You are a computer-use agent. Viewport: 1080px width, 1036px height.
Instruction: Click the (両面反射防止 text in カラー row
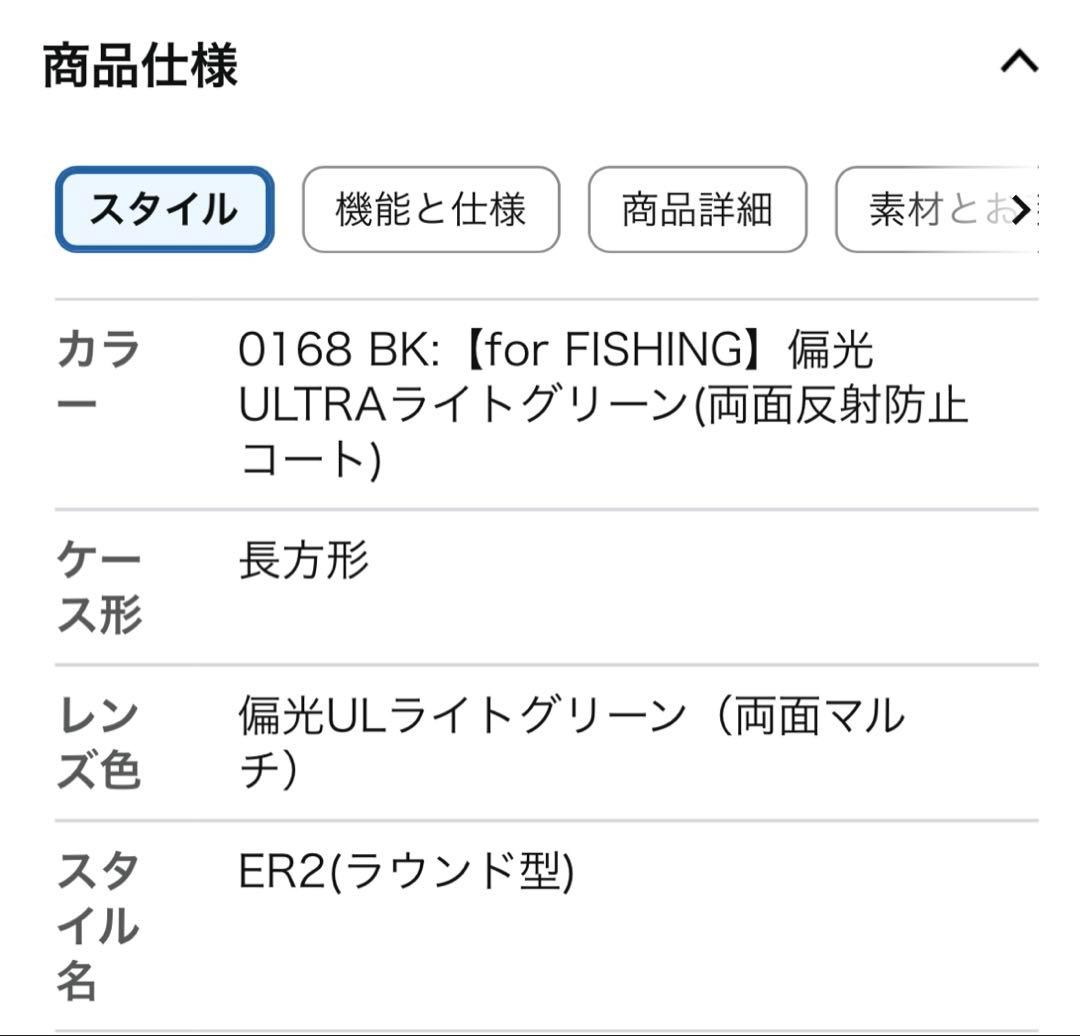point(832,405)
